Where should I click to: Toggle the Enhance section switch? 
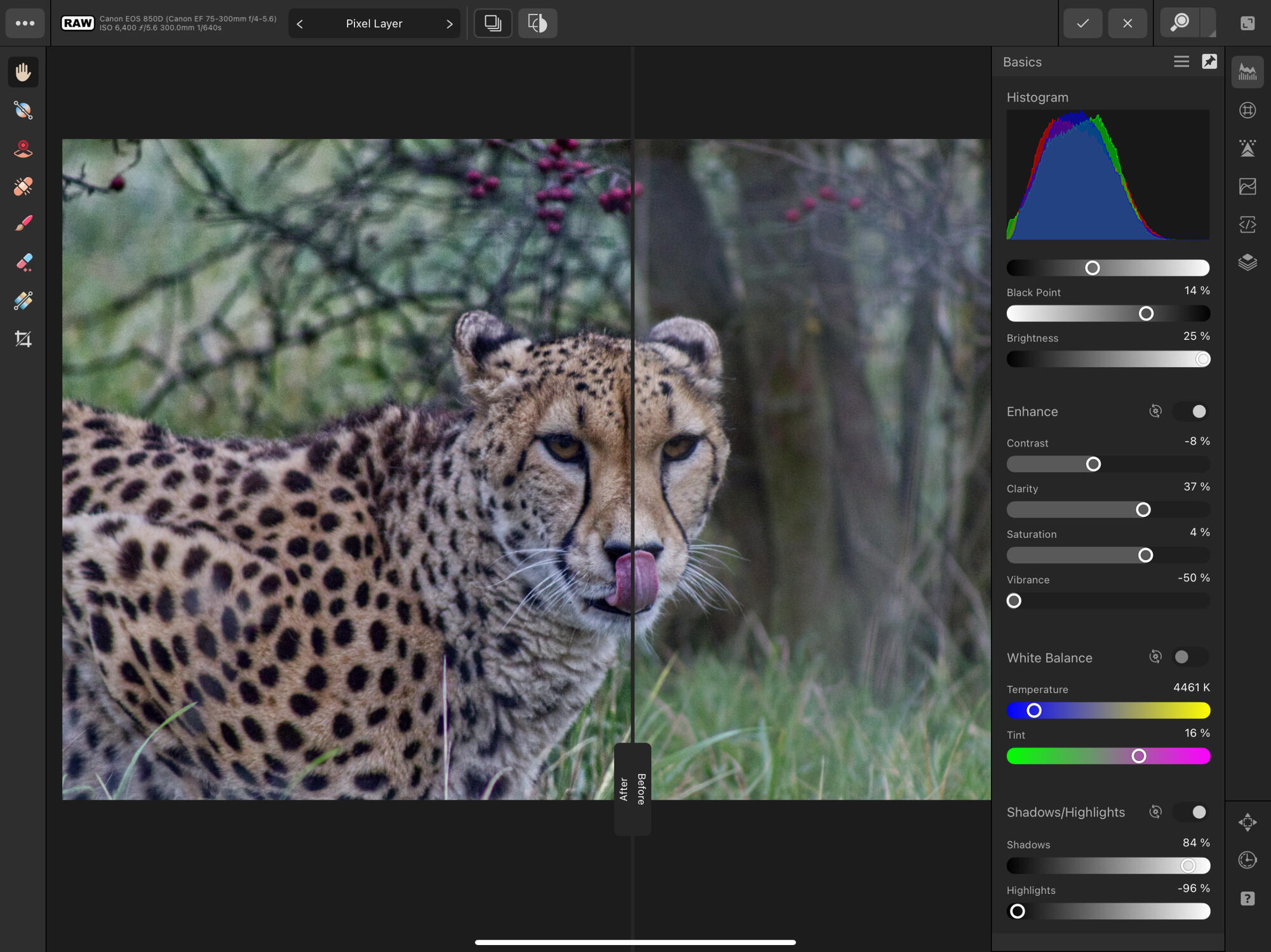coord(1192,412)
